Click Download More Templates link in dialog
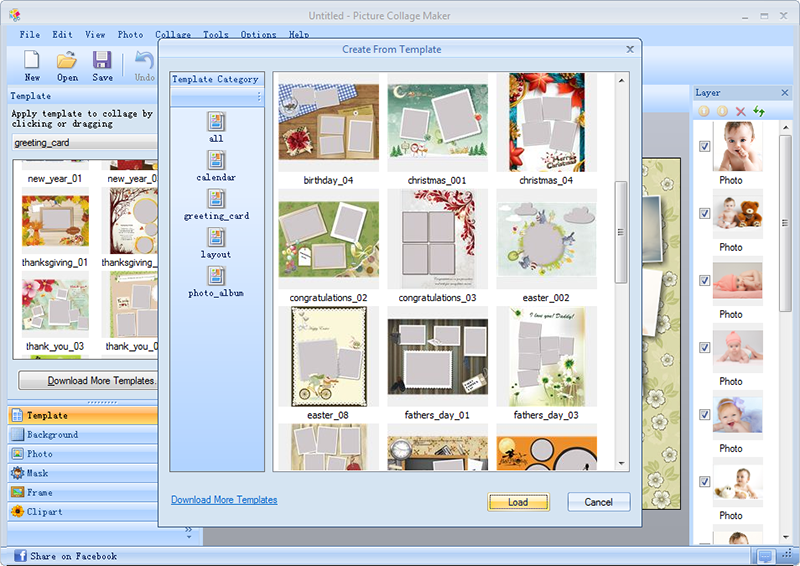This screenshot has height=566, width=800. tap(224, 500)
